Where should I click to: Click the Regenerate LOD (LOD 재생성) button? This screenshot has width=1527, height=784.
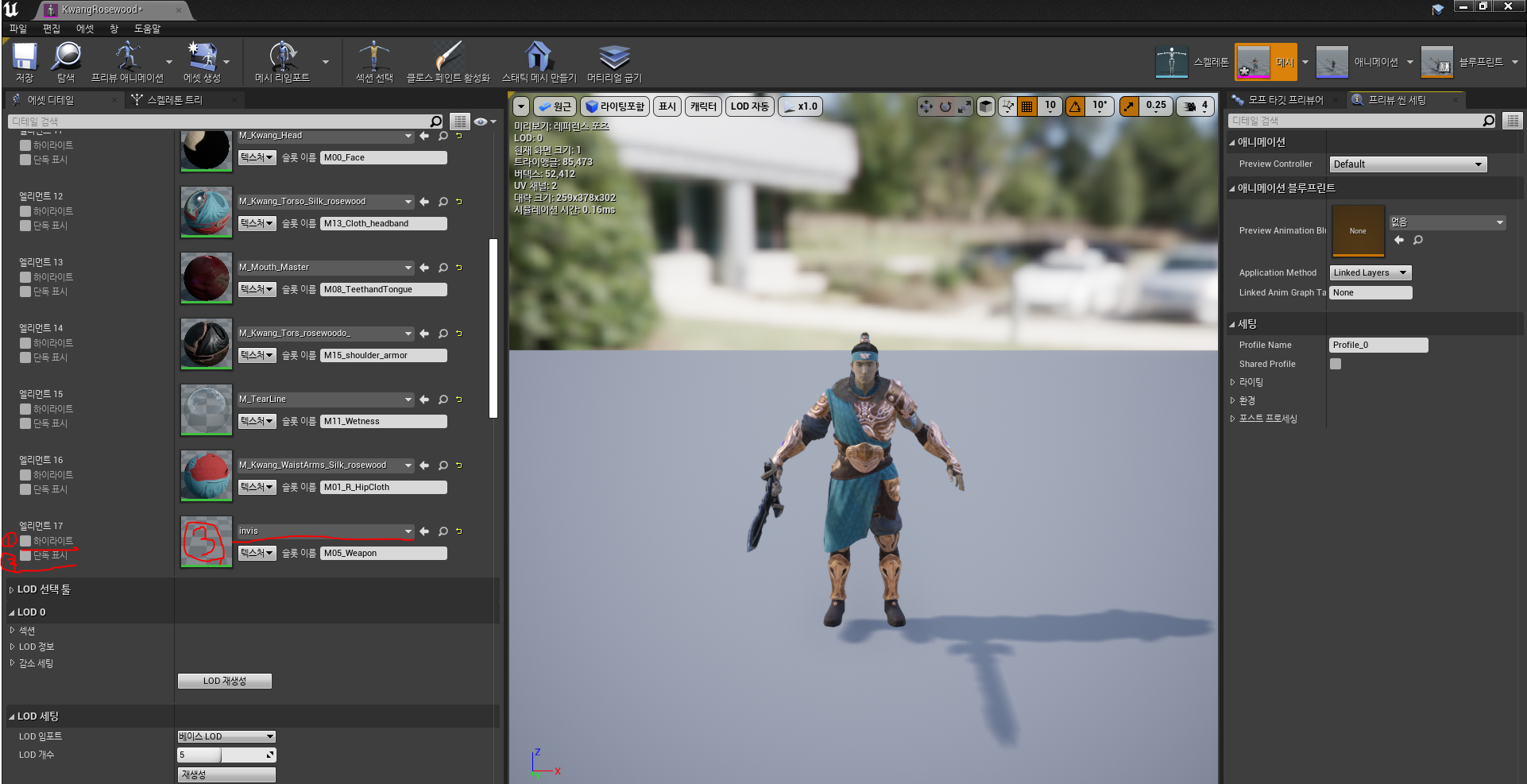[225, 681]
